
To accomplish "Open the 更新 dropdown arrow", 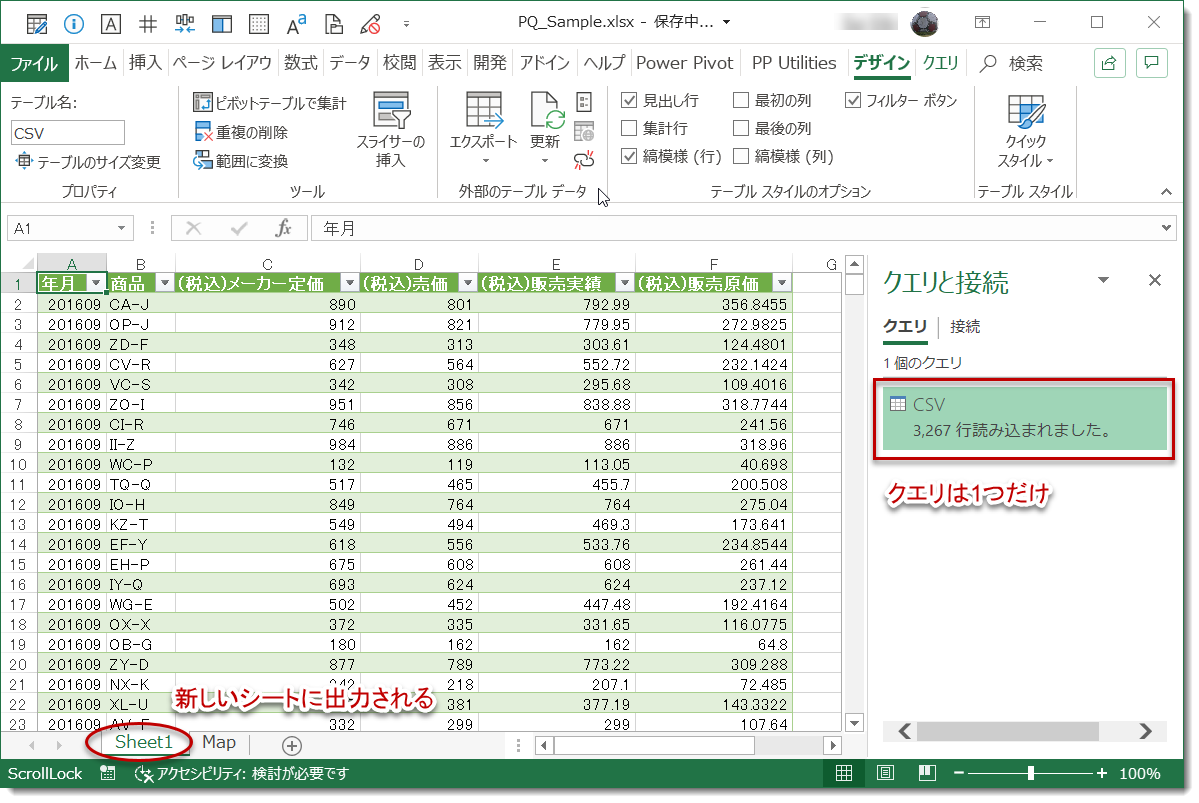I will [x=544, y=160].
